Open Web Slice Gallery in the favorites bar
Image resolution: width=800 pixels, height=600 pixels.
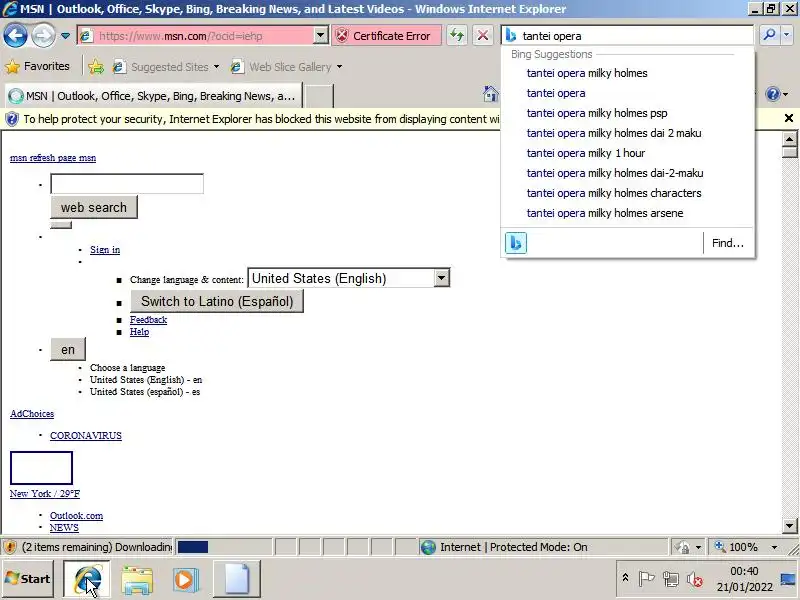point(286,67)
